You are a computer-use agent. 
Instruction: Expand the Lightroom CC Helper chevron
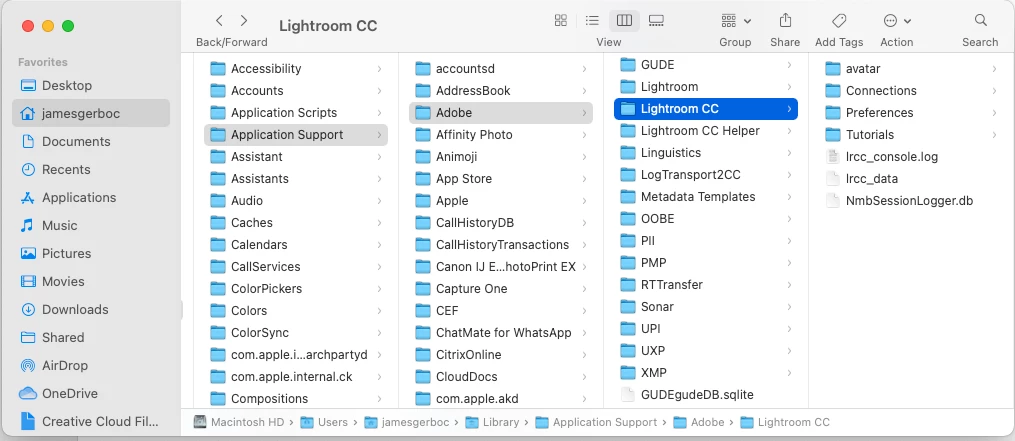point(789,131)
